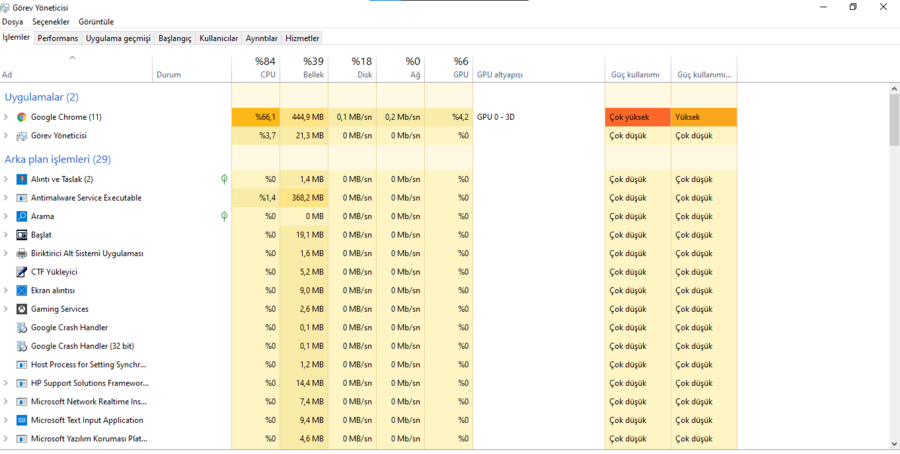
Task: Click the green leaf icon for Arama
Action: [224, 216]
